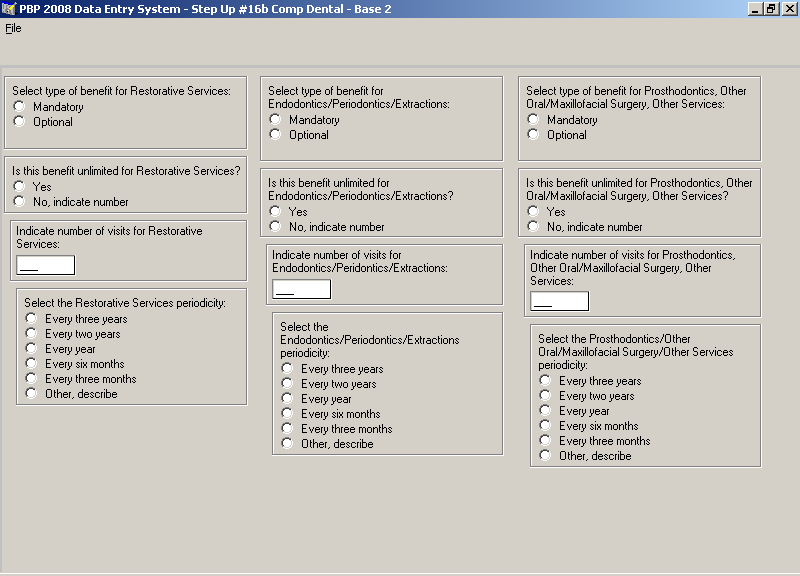
Task: Select Mandatory for Restorative Services benefit type
Action: [19, 106]
